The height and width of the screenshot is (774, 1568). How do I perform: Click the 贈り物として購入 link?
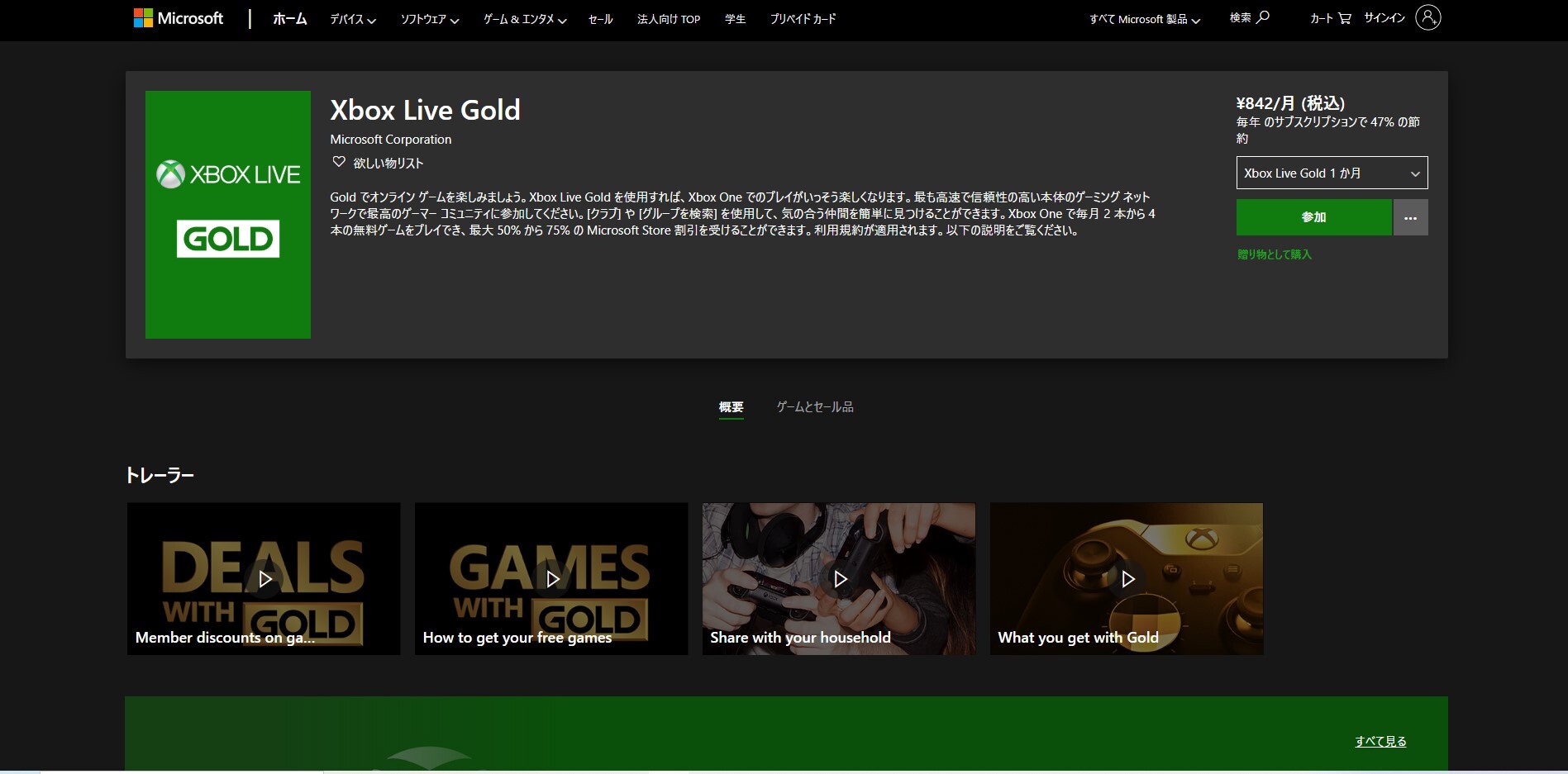[x=1275, y=254]
